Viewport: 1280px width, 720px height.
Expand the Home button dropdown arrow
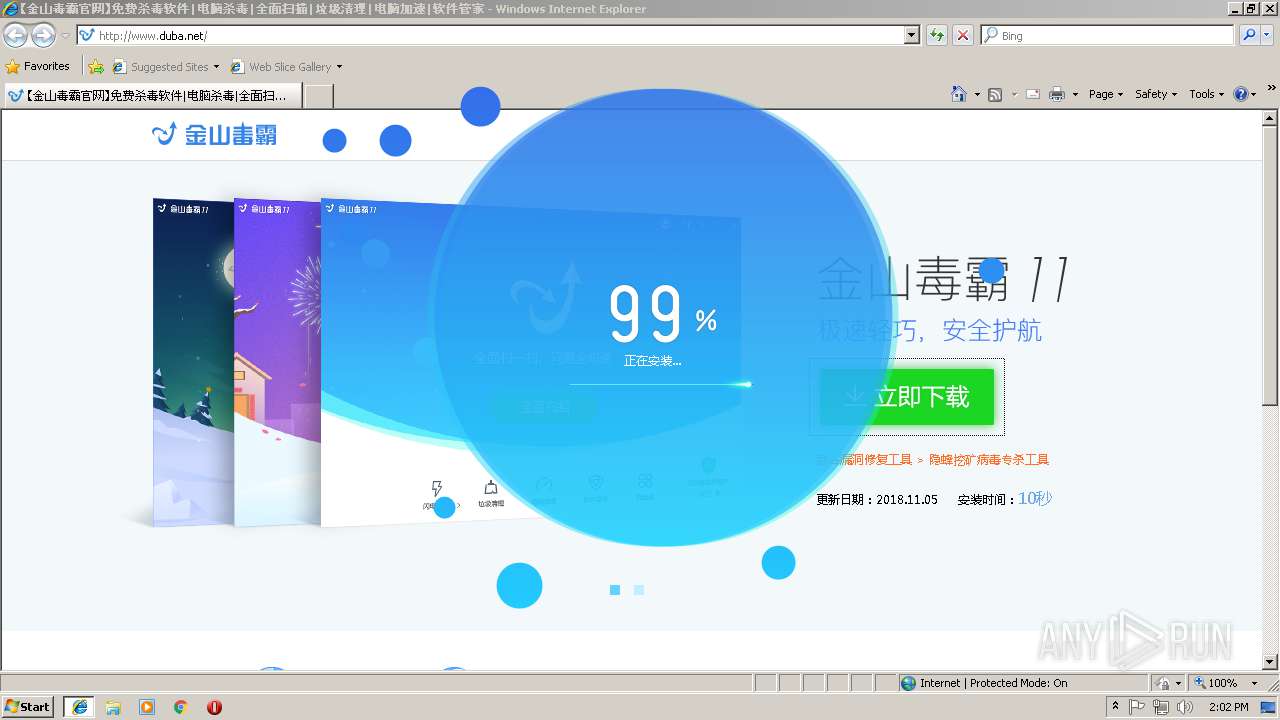(x=977, y=94)
